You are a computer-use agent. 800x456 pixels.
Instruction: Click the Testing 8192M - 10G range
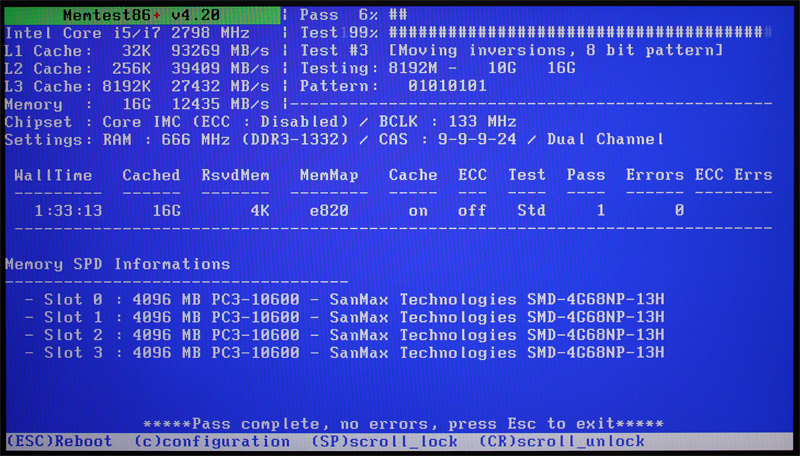[x=438, y=68]
